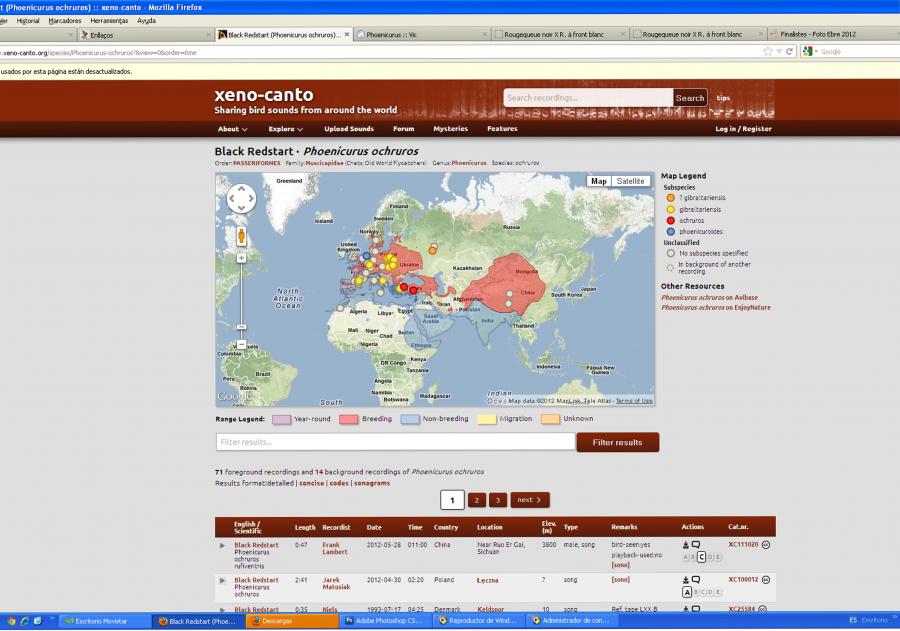Switch to the Phoenicurus :: Vic tab
900x631 pixels.
[x=422, y=34]
